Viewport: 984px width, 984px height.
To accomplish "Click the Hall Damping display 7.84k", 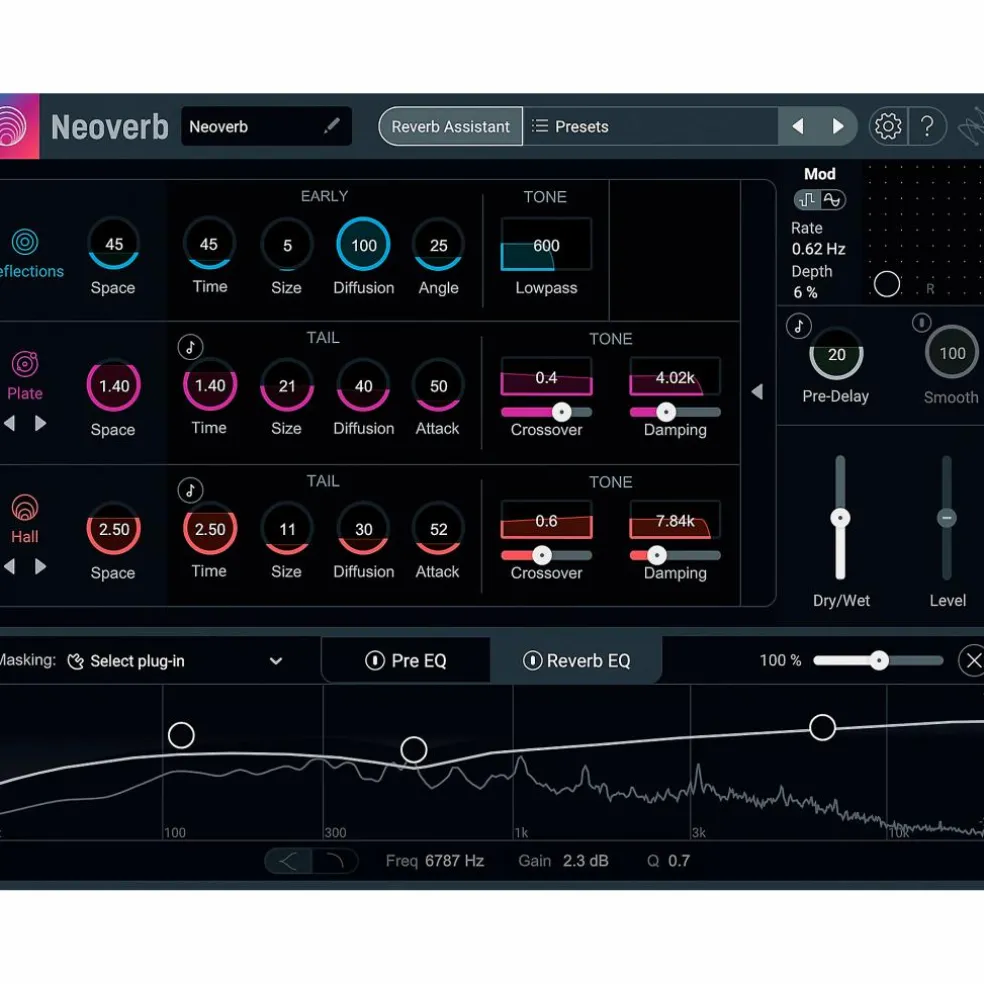I will pyautogui.click(x=675, y=520).
